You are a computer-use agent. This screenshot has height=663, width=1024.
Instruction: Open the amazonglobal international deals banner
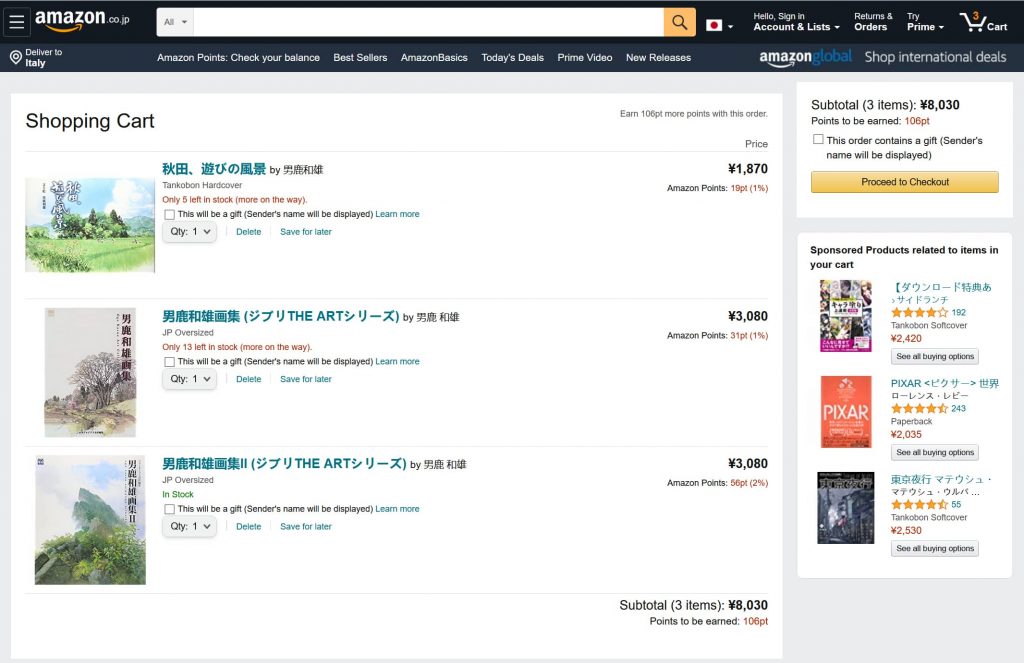[882, 57]
